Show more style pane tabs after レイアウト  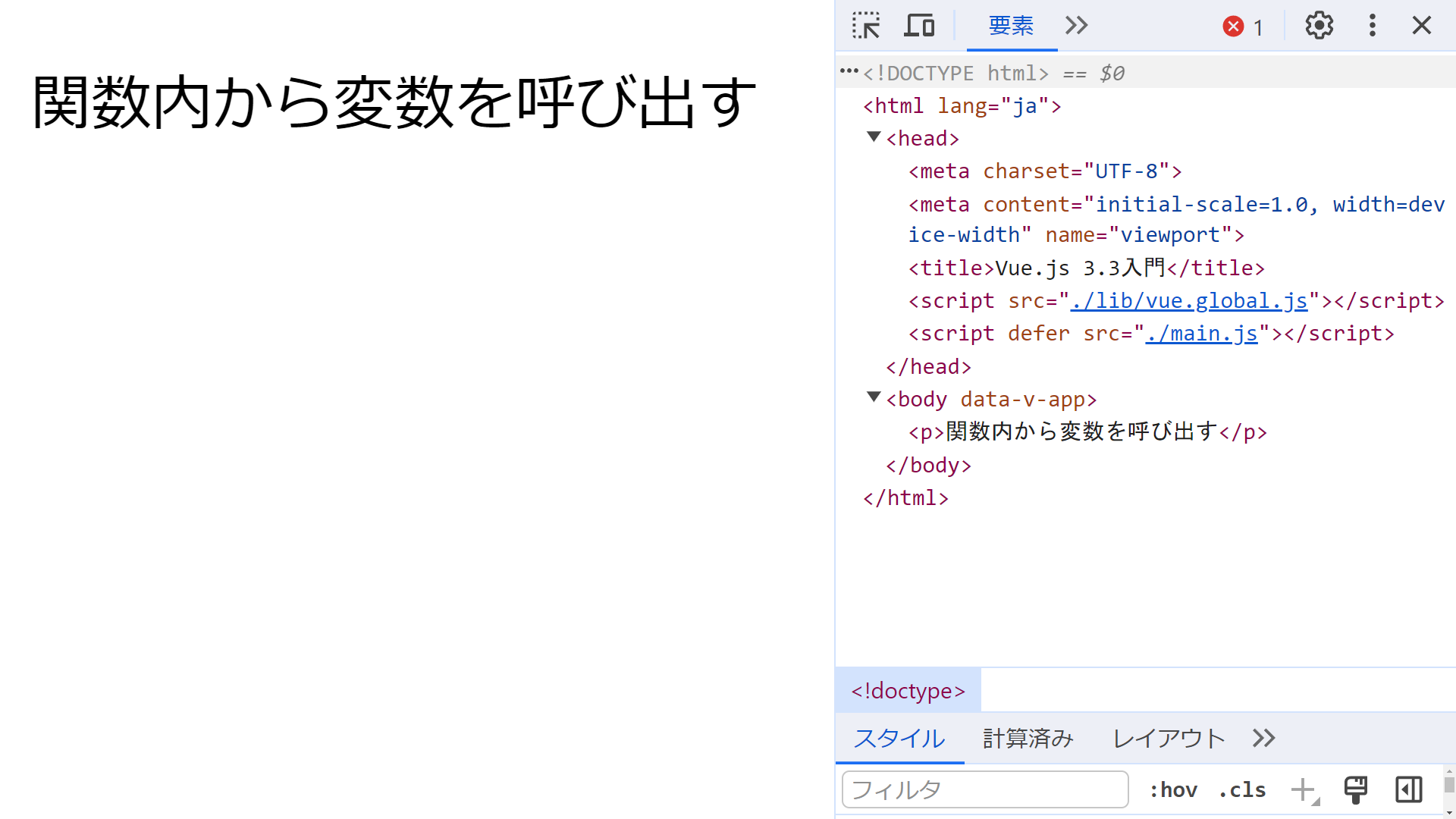click(x=1263, y=738)
